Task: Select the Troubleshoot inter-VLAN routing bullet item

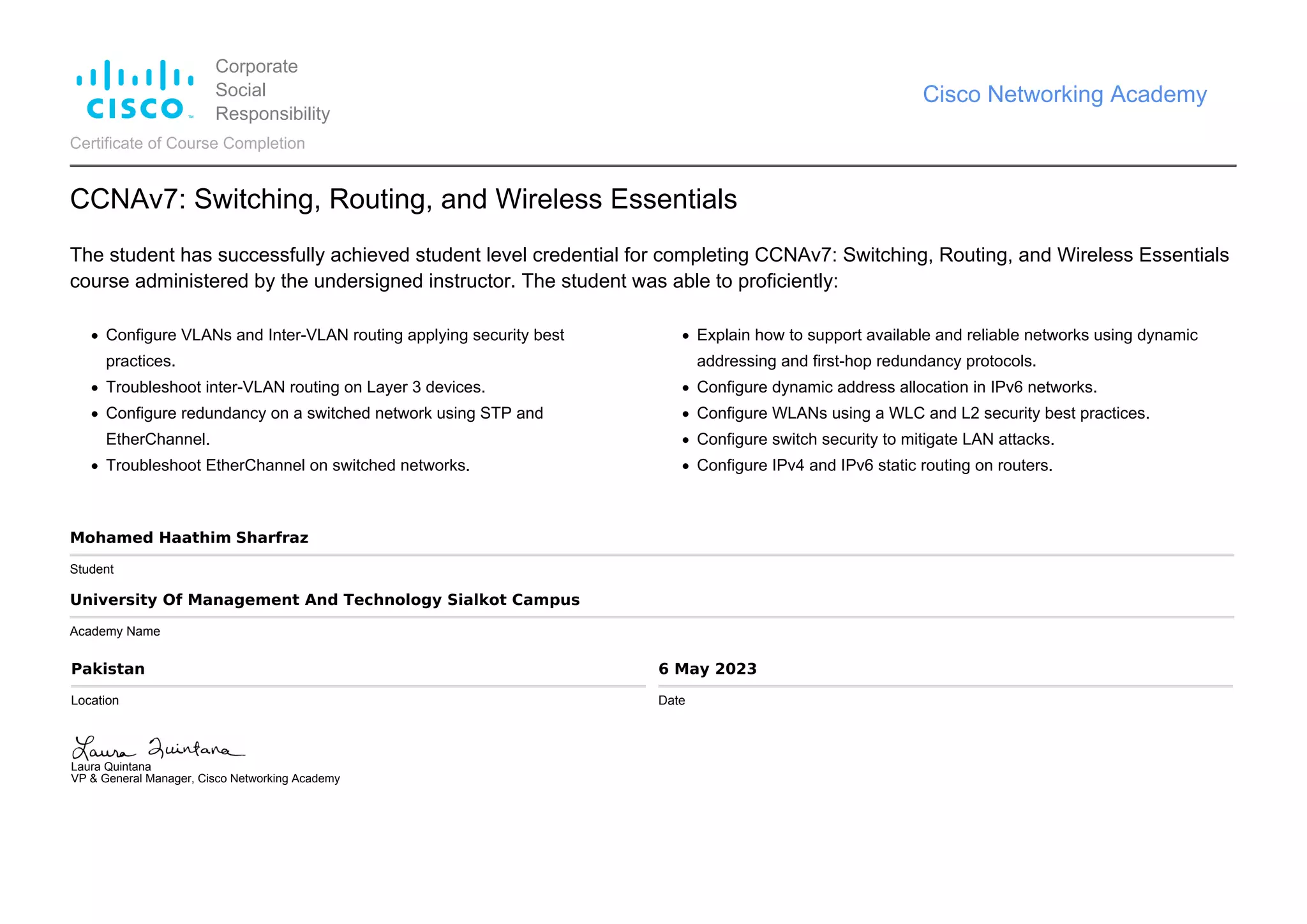Action: pyautogui.click(x=295, y=387)
